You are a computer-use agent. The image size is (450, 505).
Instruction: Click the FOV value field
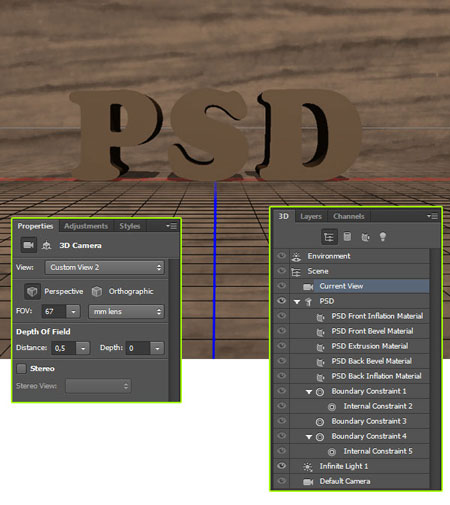(x=54, y=312)
